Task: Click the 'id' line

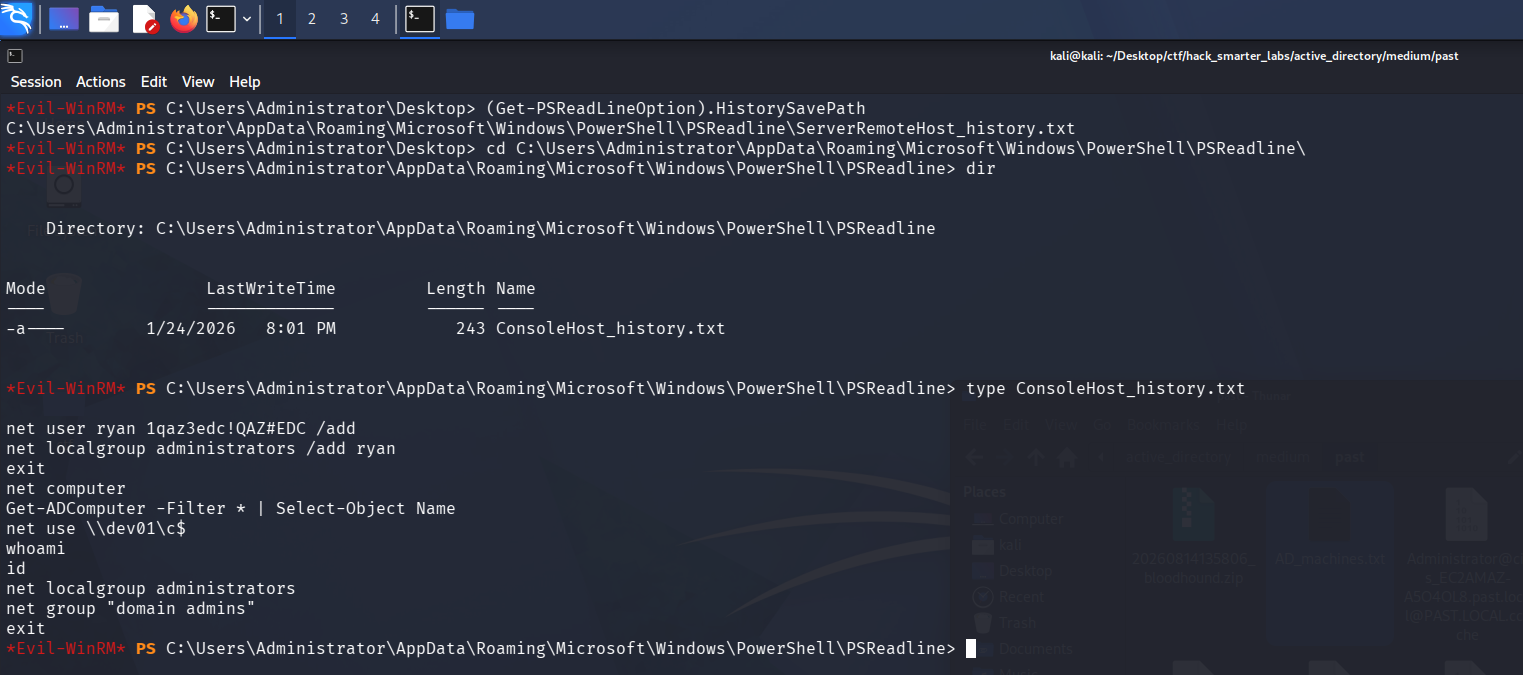Action: pos(16,568)
